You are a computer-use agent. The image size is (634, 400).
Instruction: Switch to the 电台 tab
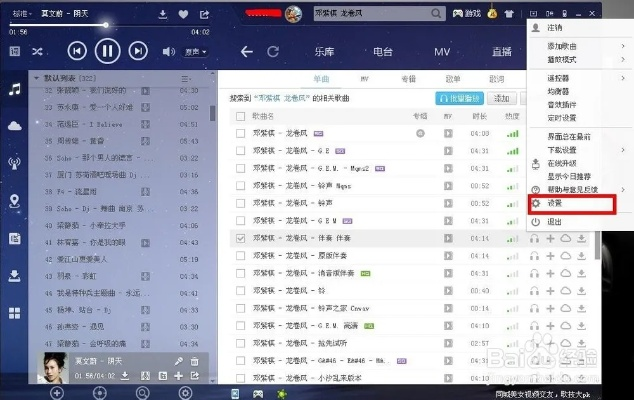pos(383,51)
